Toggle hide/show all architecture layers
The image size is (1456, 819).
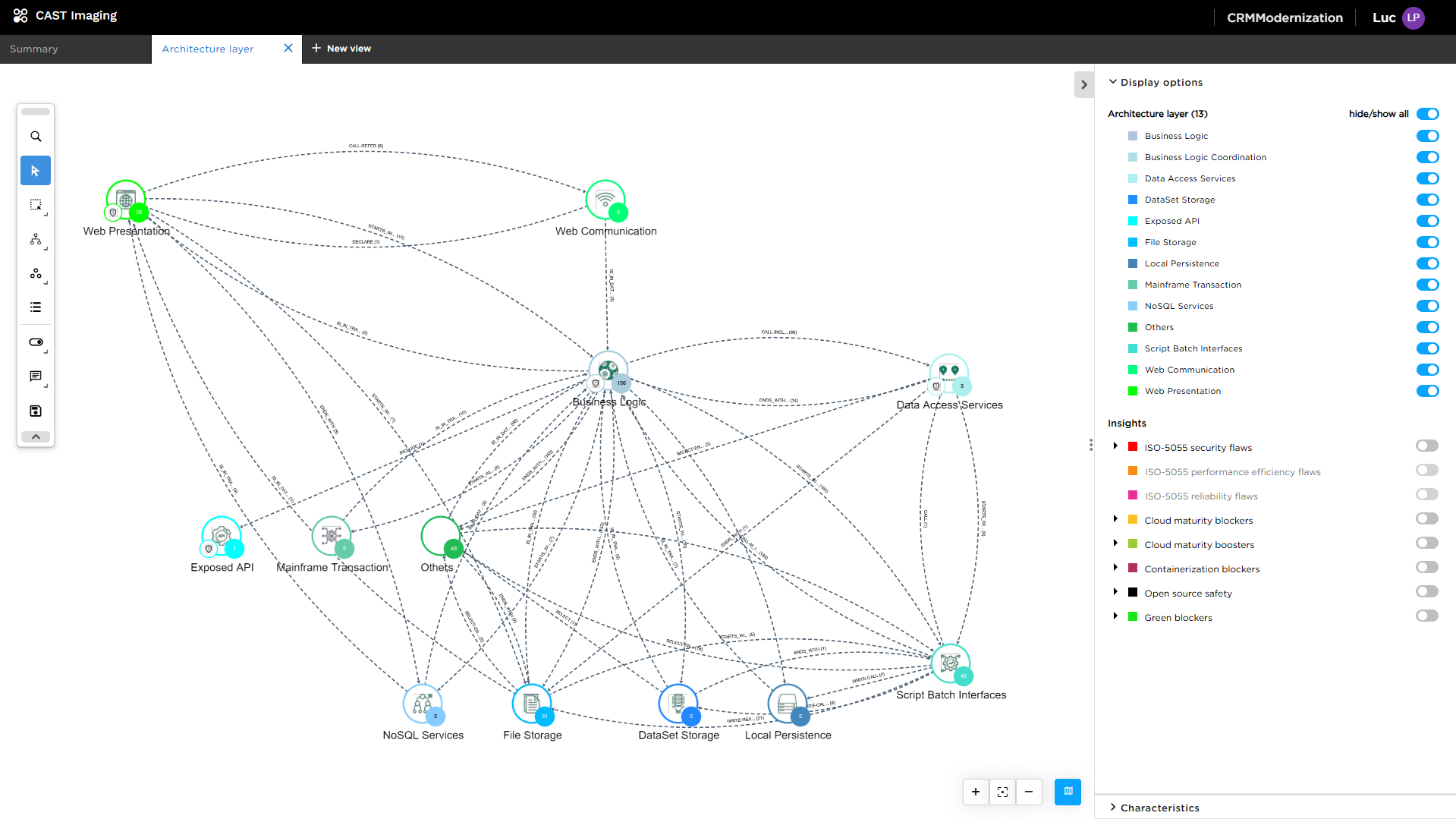pos(1427,114)
